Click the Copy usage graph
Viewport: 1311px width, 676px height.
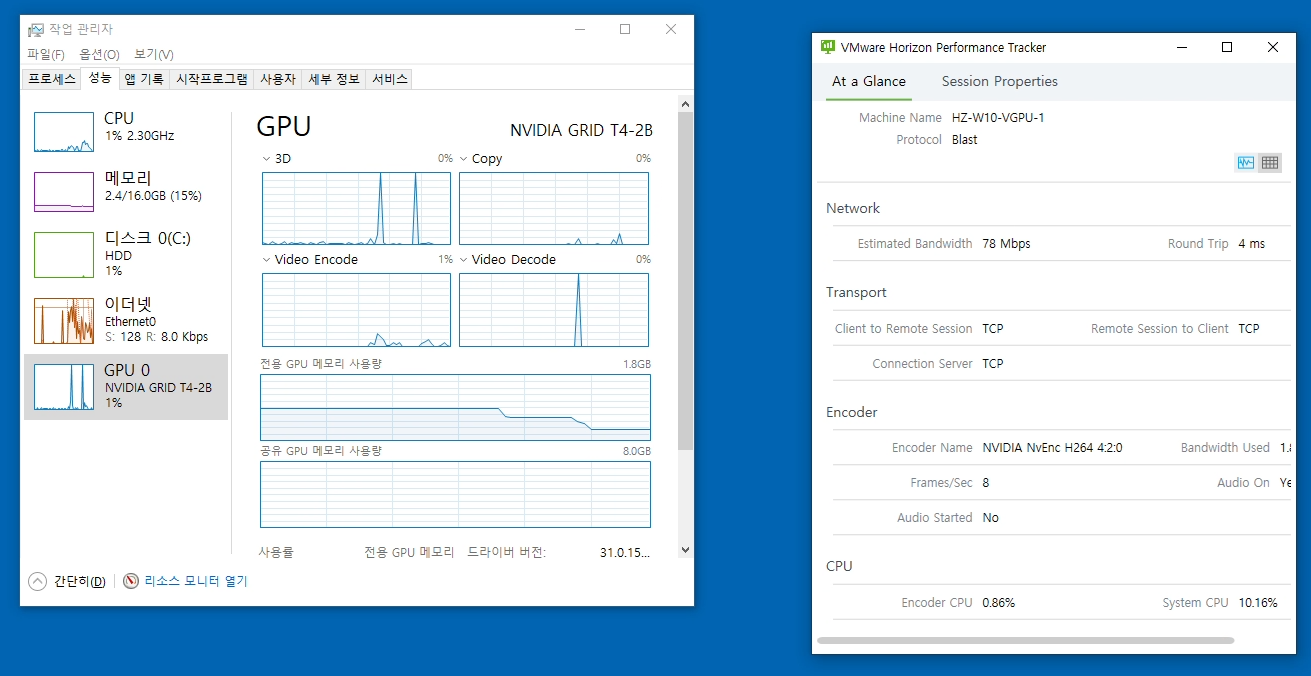click(554, 208)
